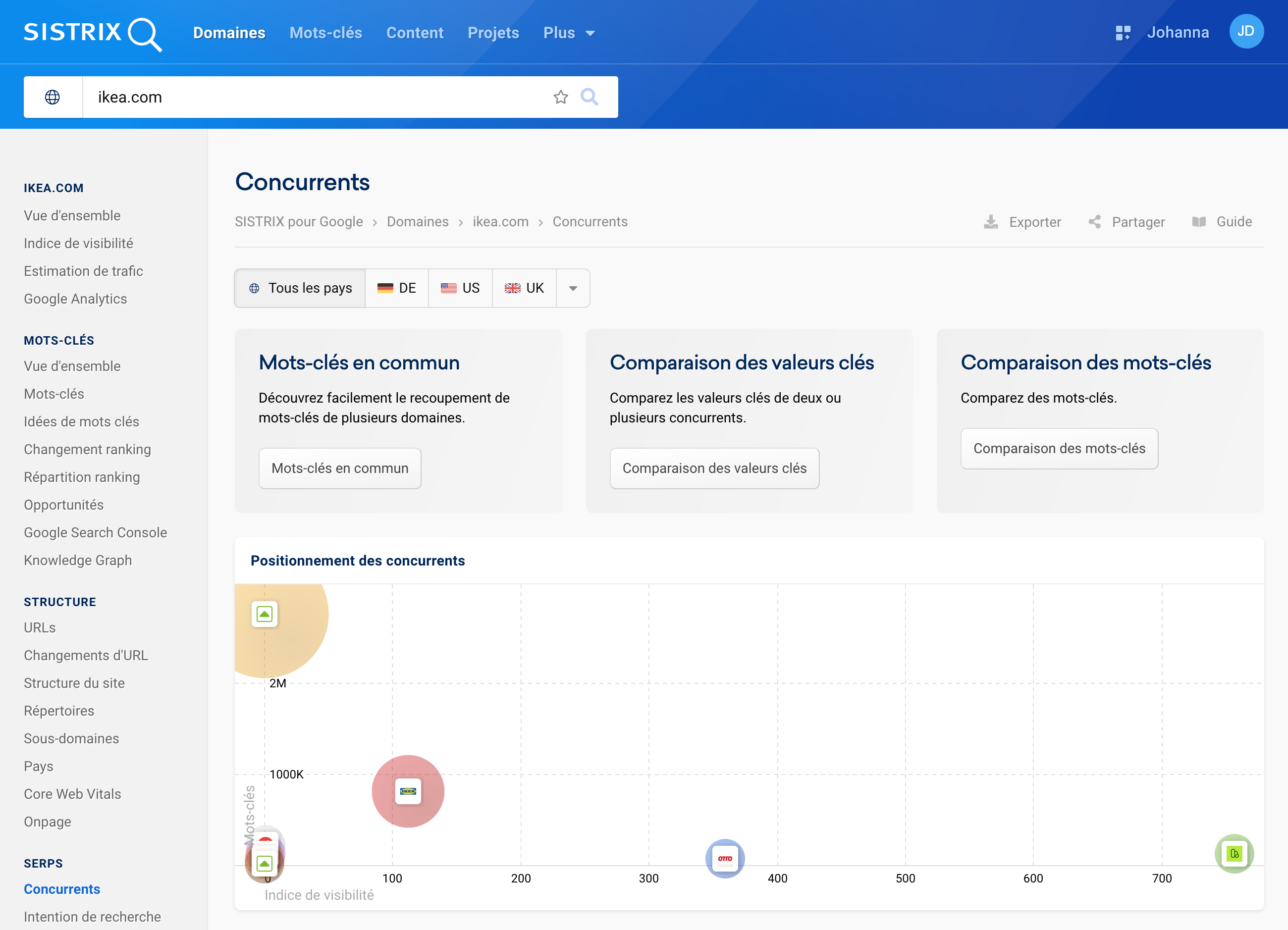Select the IKEA bubble in the chart
Screen dimensions: 1288x930
point(408,791)
